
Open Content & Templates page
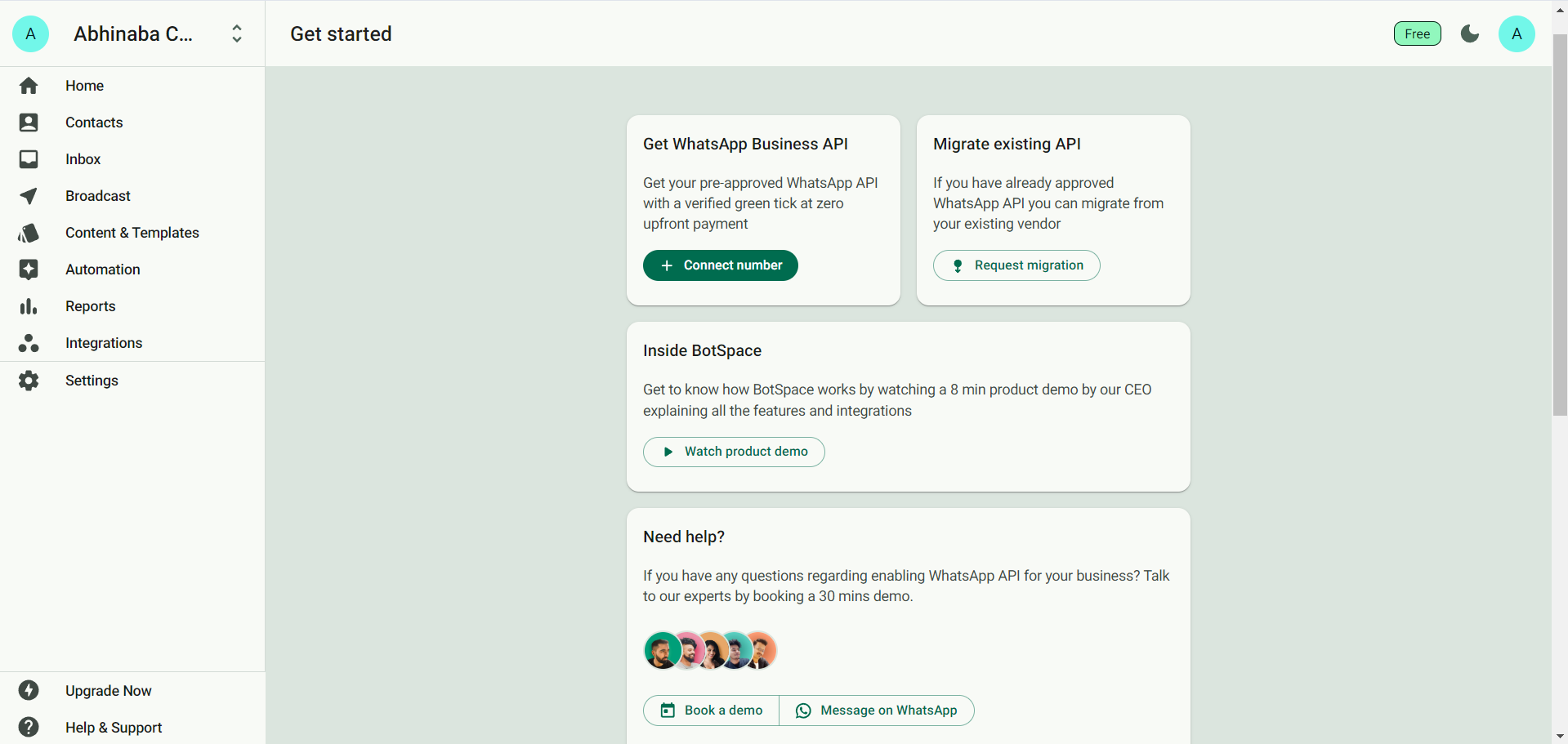[x=132, y=233]
